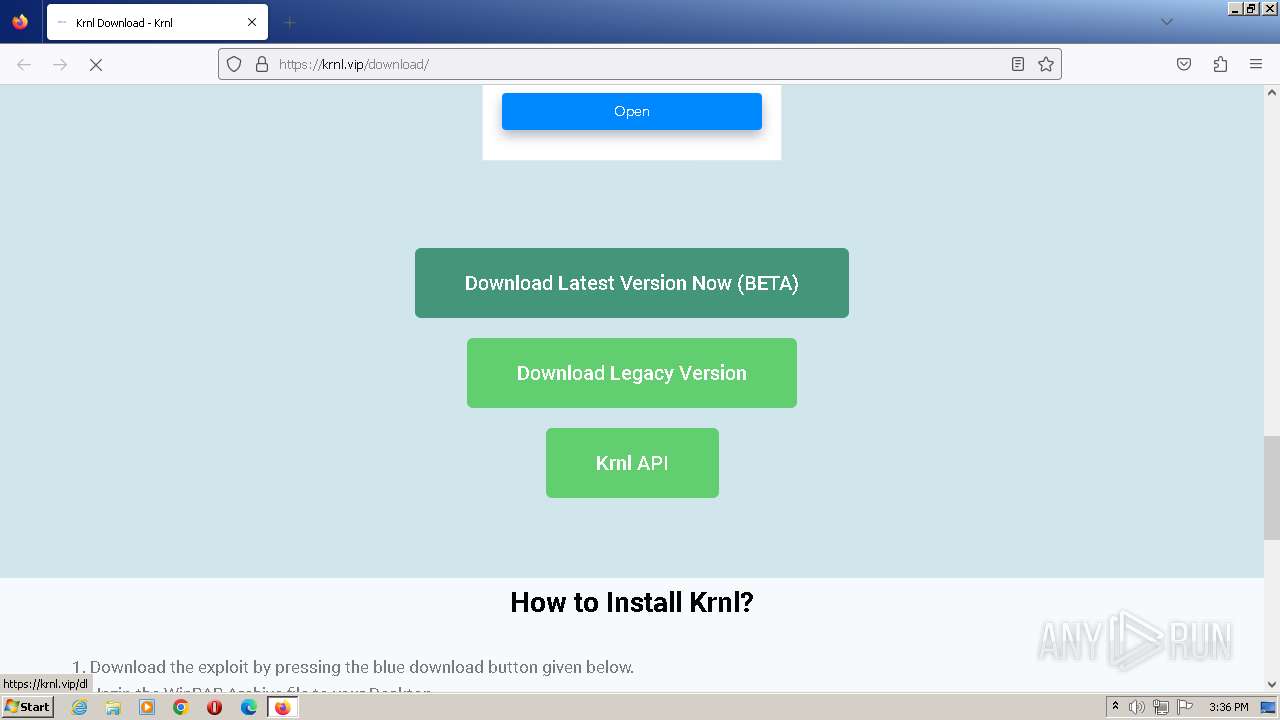Open the Extensions puzzle icon
Image resolution: width=1280 pixels, height=720 pixels.
click(1220, 64)
